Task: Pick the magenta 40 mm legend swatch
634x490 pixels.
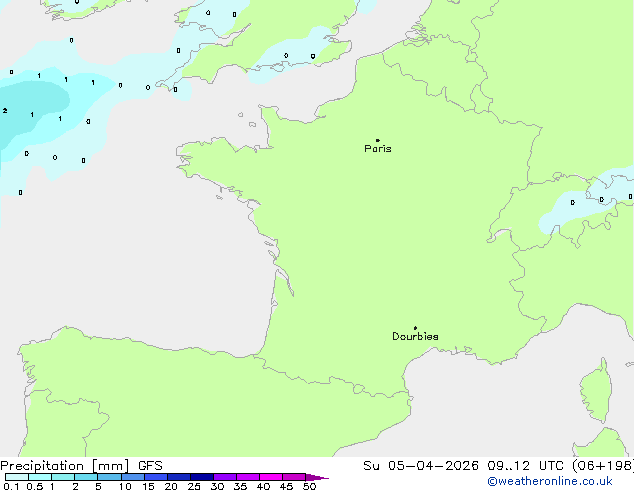Action: click(271, 477)
